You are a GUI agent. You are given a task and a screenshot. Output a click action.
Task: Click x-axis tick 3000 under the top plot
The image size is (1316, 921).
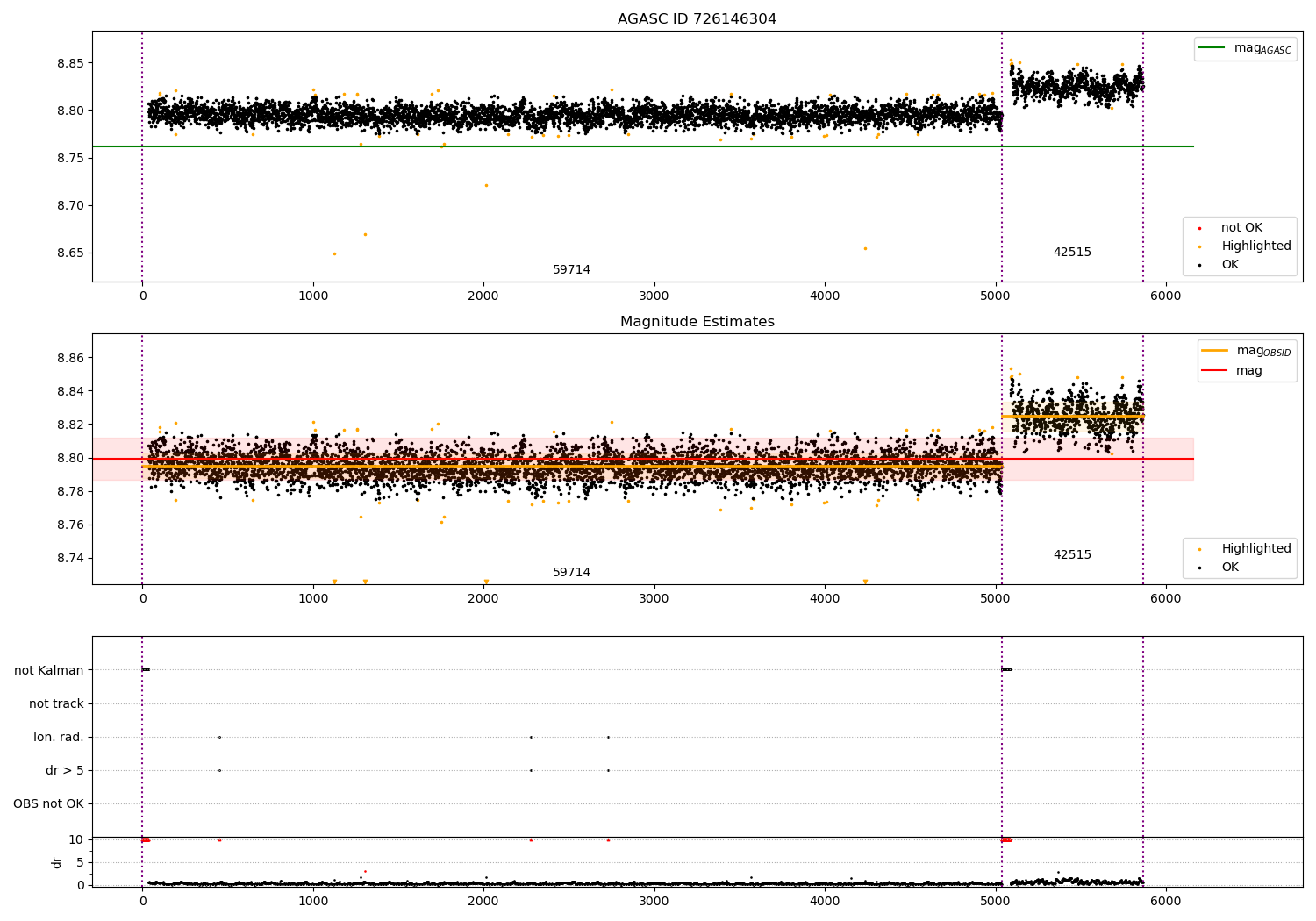654,296
